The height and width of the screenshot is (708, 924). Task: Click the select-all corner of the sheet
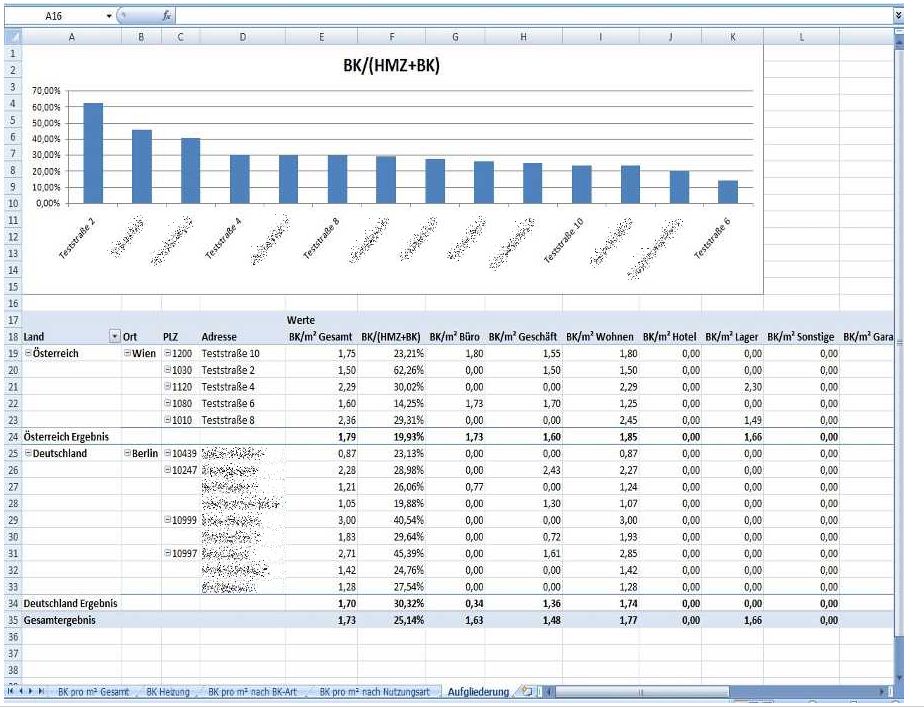click(x=13, y=37)
